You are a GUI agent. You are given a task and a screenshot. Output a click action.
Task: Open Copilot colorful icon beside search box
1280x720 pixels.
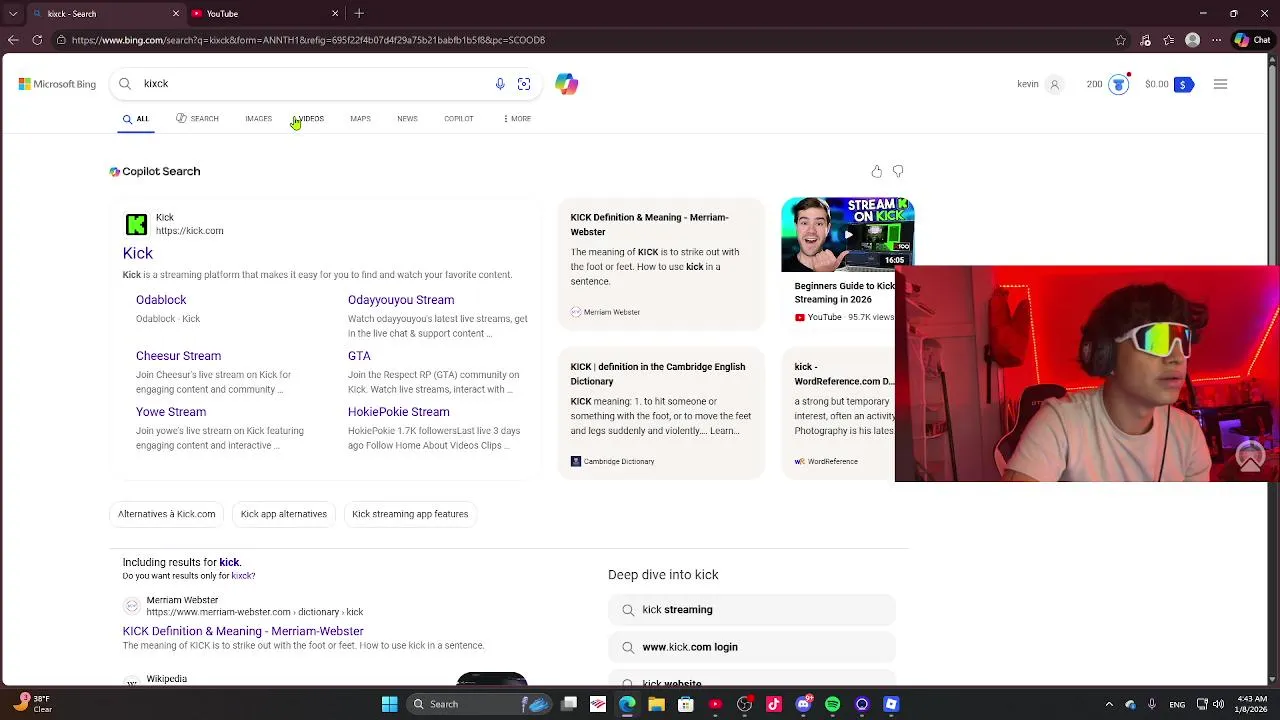pos(567,84)
